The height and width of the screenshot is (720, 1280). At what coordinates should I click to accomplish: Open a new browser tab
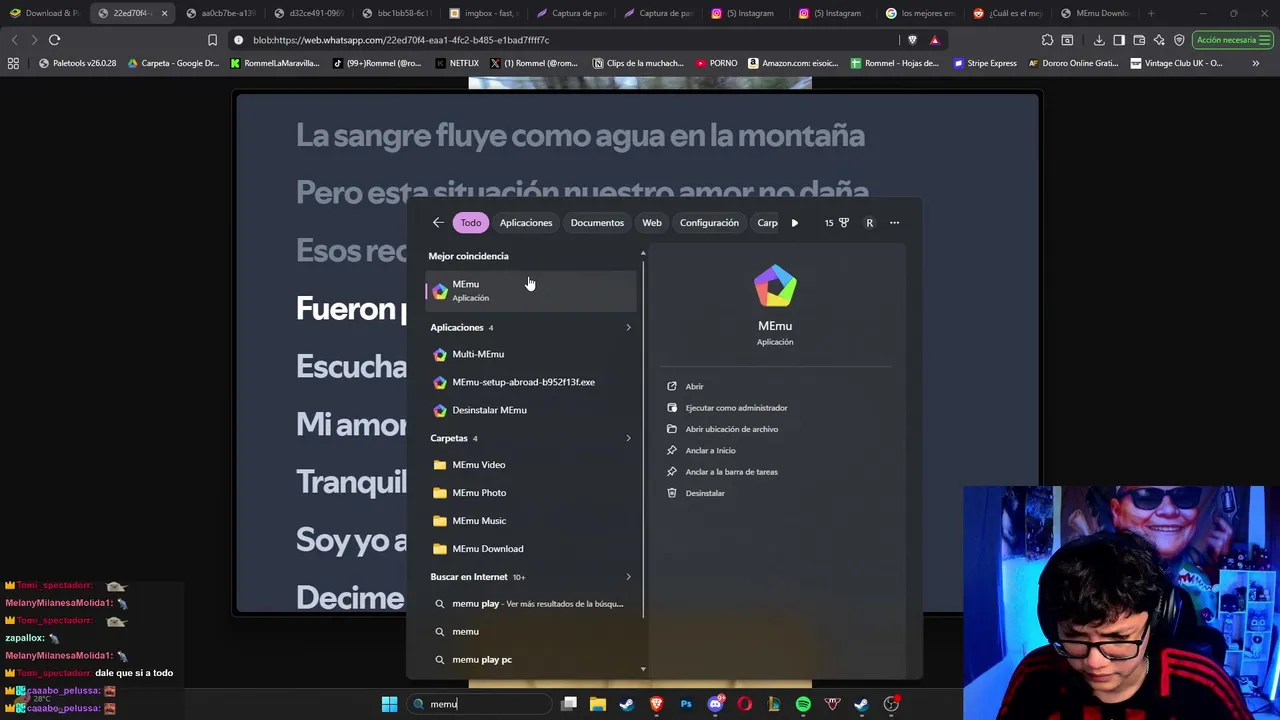[x=1151, y=13]
